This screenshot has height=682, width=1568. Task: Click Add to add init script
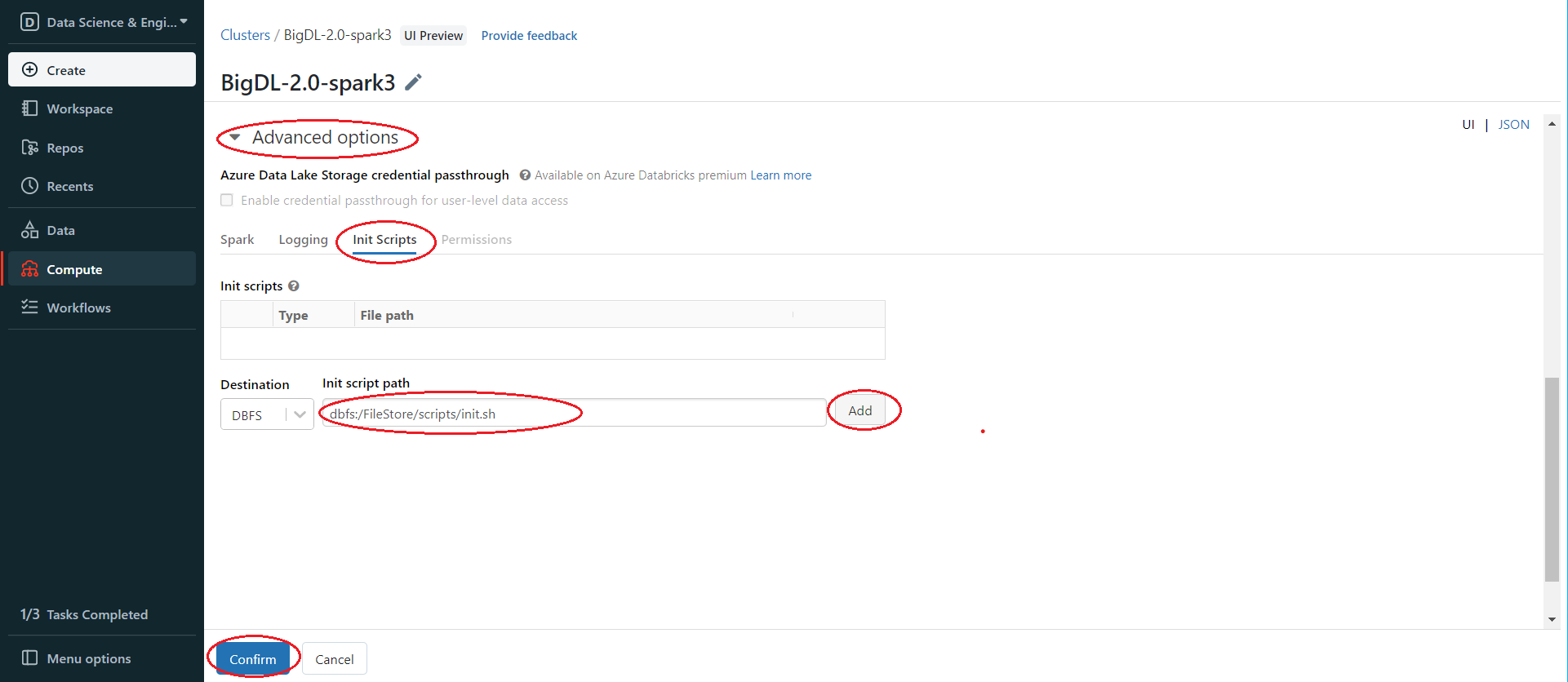tap(860, 411)
